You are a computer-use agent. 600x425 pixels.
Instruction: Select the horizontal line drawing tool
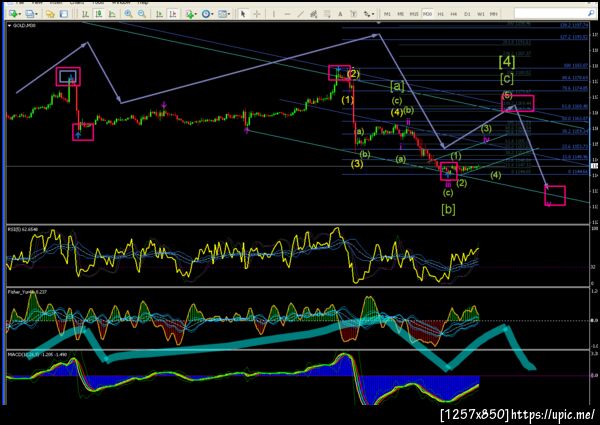[x=287, y=14]
